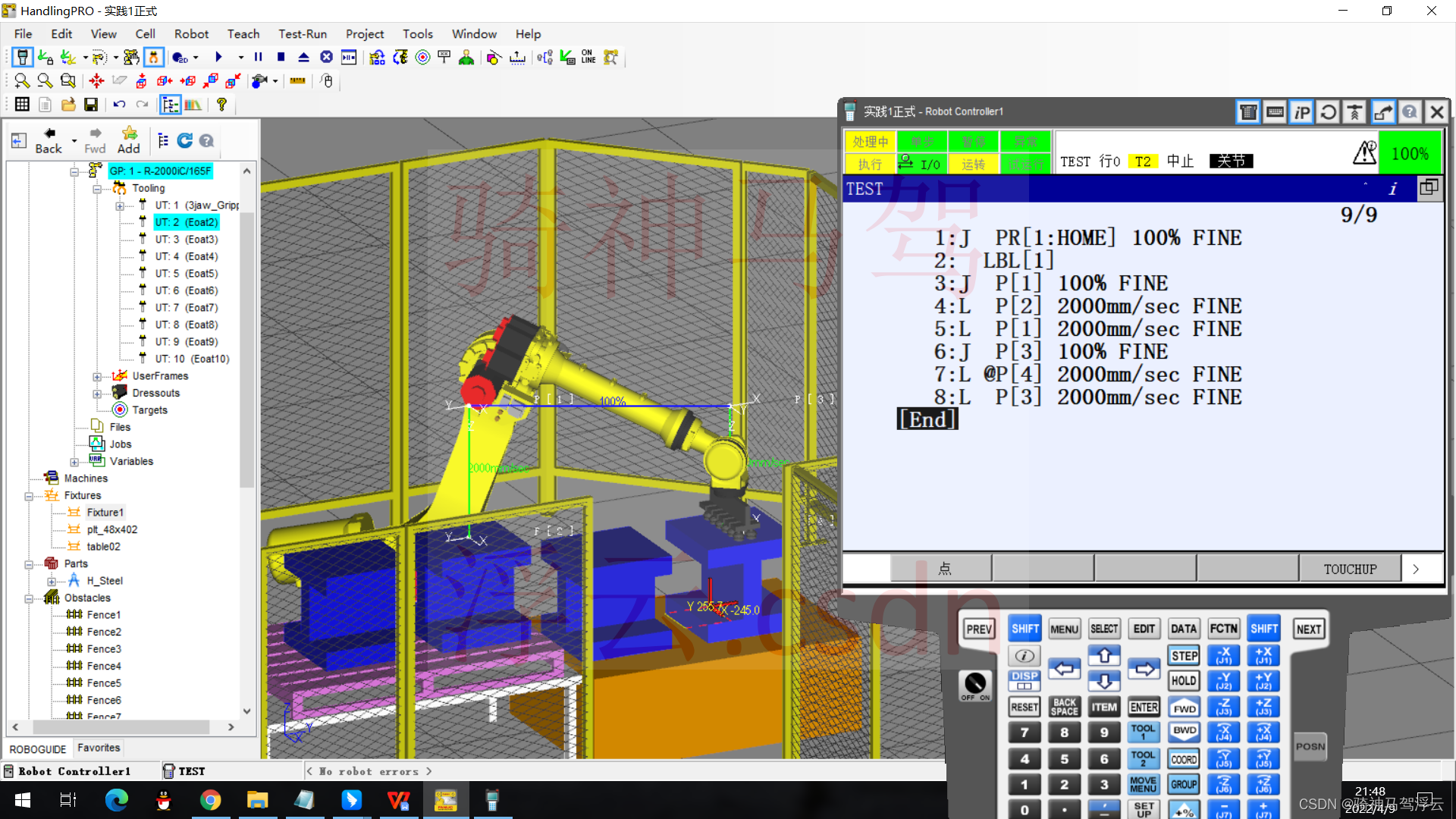Click the FWD key on pendant
The height and width of the screenshot is (819, 1456).
[x=1184, y=707]
